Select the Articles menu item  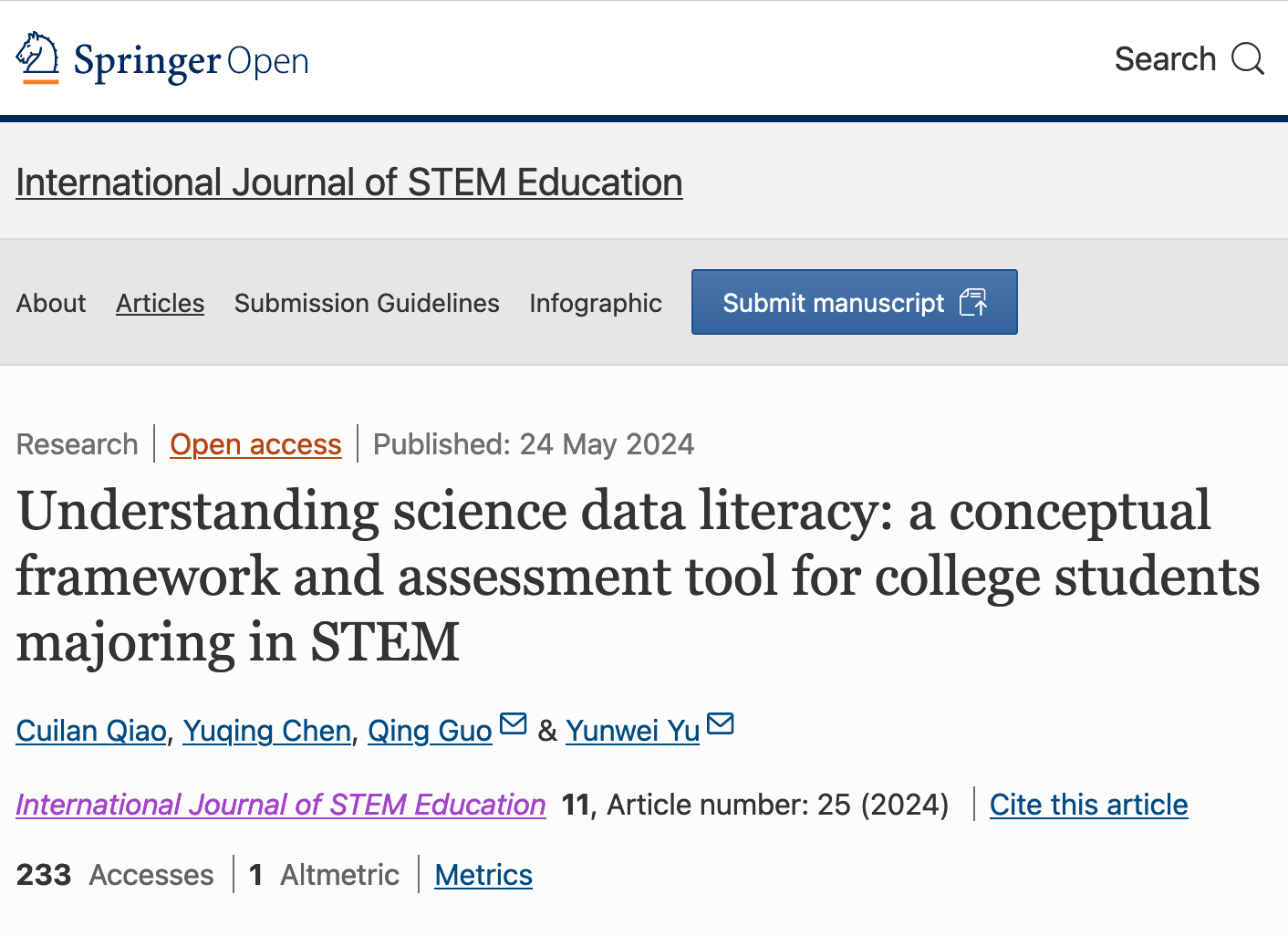161,303
